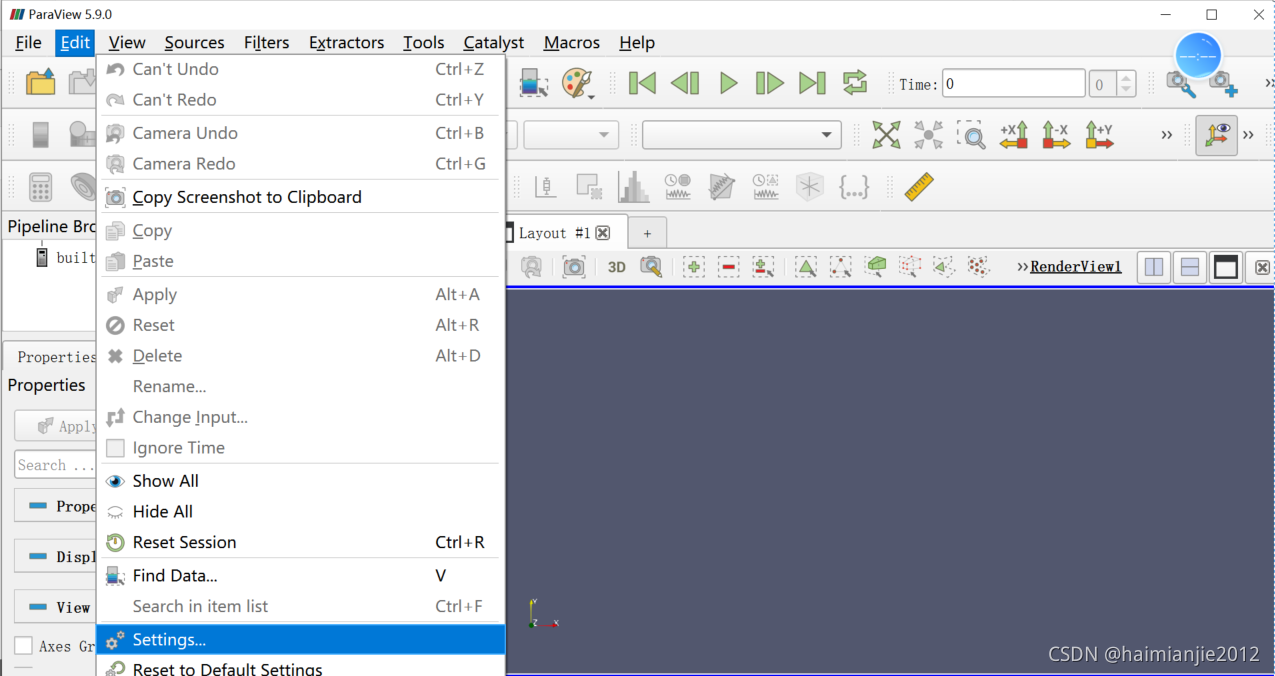Click the Rescale to Custom Range icon
The height and width of the screenshot is (676, 1275).
pyautogui.click(x=534, y=83)
